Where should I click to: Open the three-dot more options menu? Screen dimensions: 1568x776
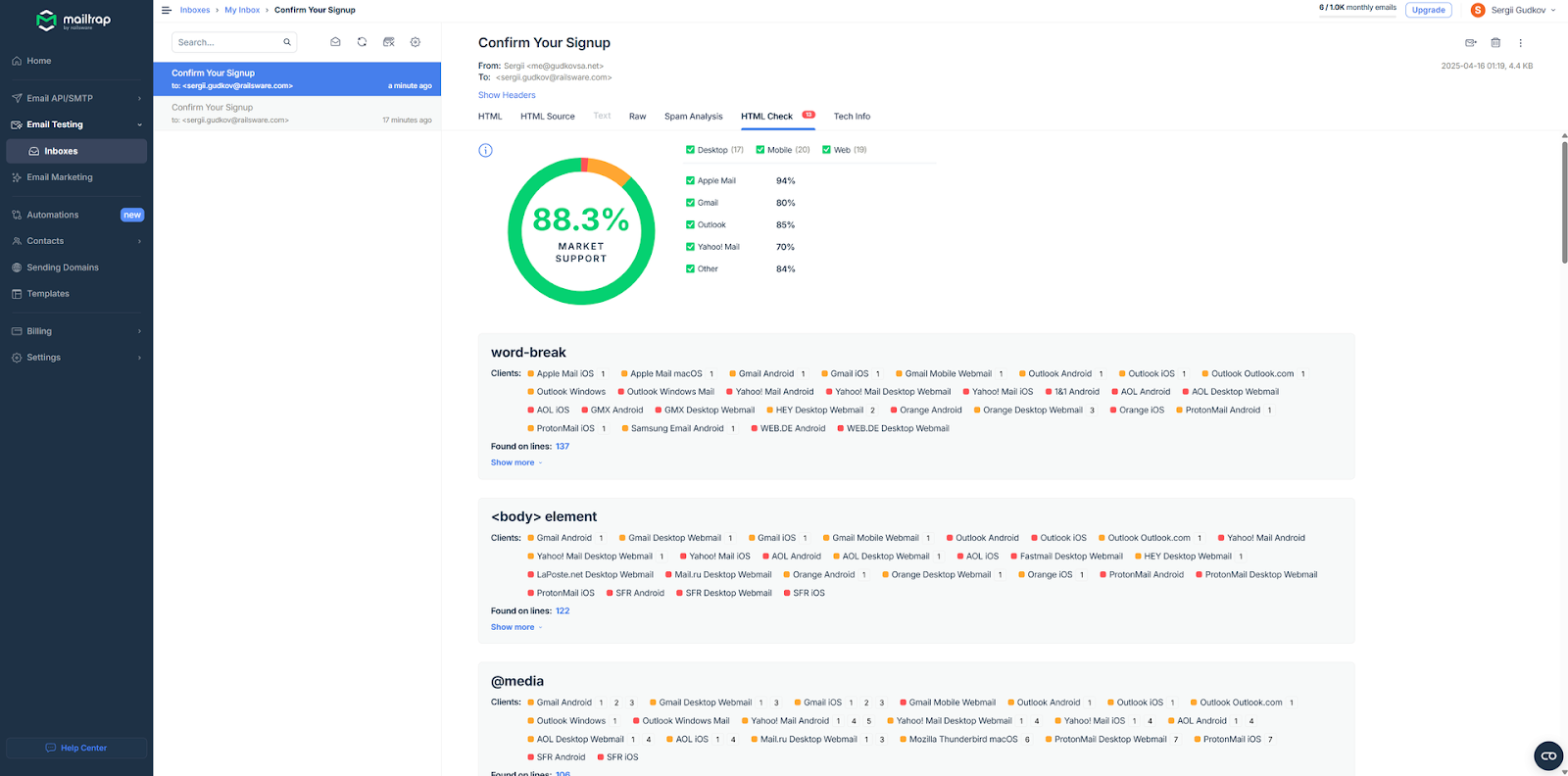(1521, 43)
